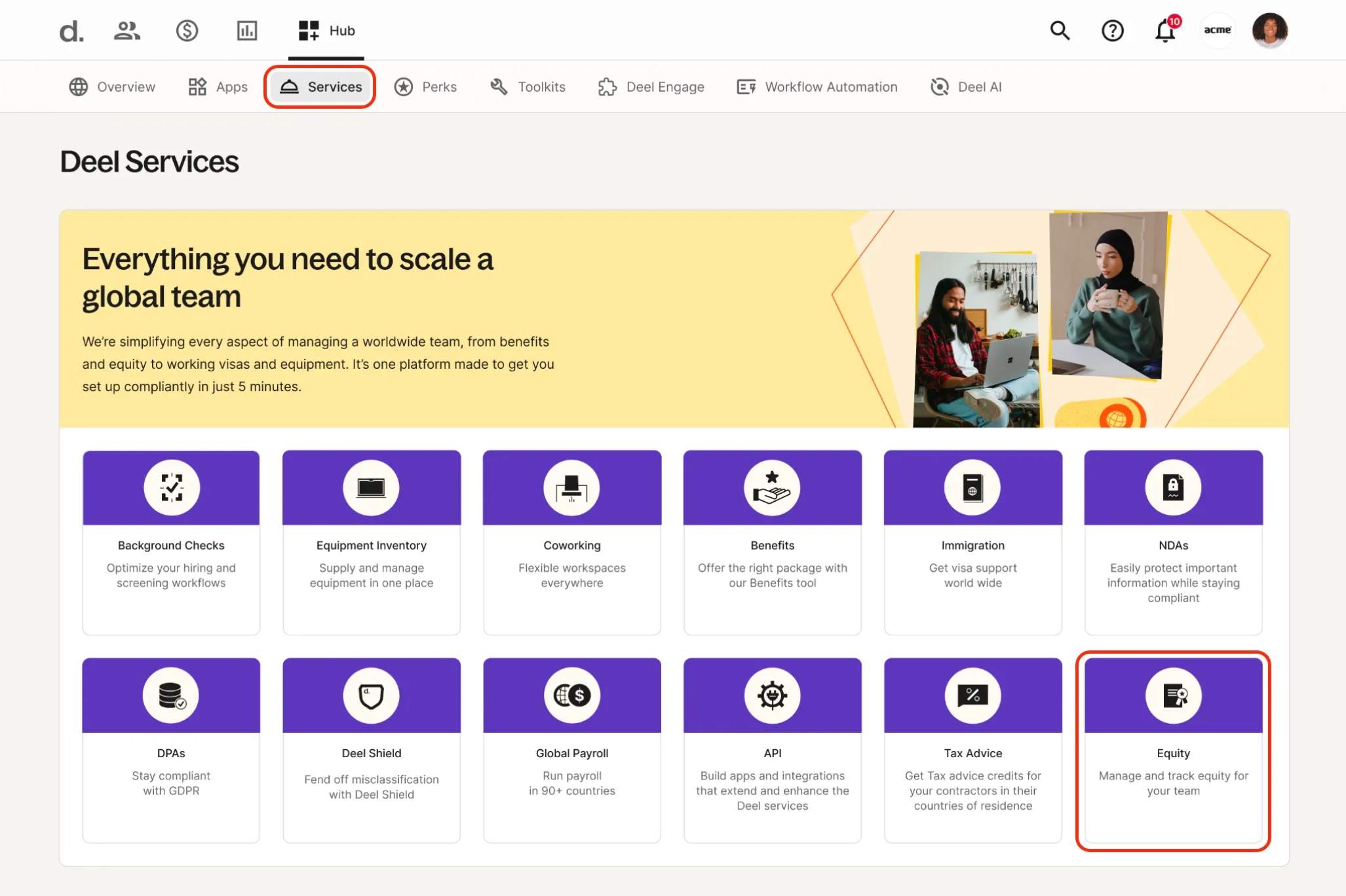This screenshot has height=896, width=1346.
Task: Open the Background Checks card title
Action: 171,546
